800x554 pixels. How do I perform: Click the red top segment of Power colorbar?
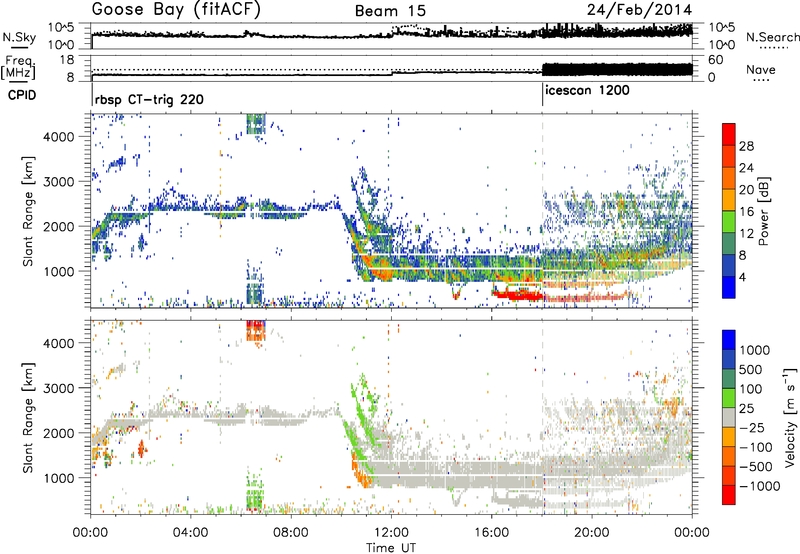coord(729,135)
